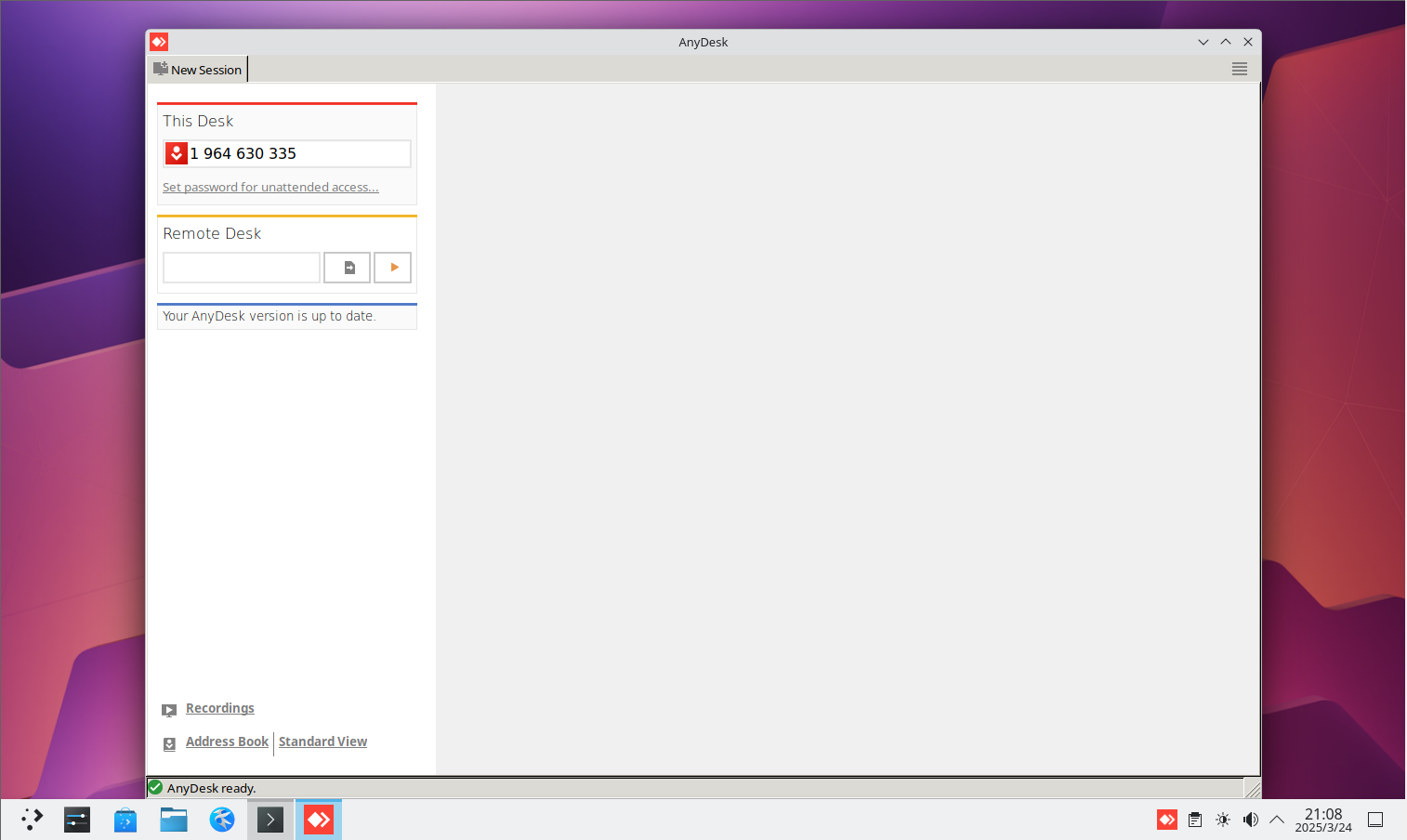The image size is (1407, 840).
Task: Click the orange connect arrow button
Action: pos(392,268)
